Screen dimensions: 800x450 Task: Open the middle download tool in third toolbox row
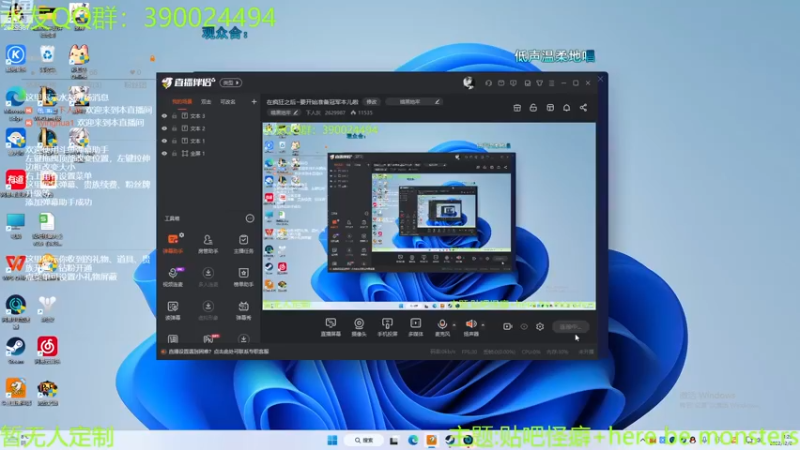point(208,310)
